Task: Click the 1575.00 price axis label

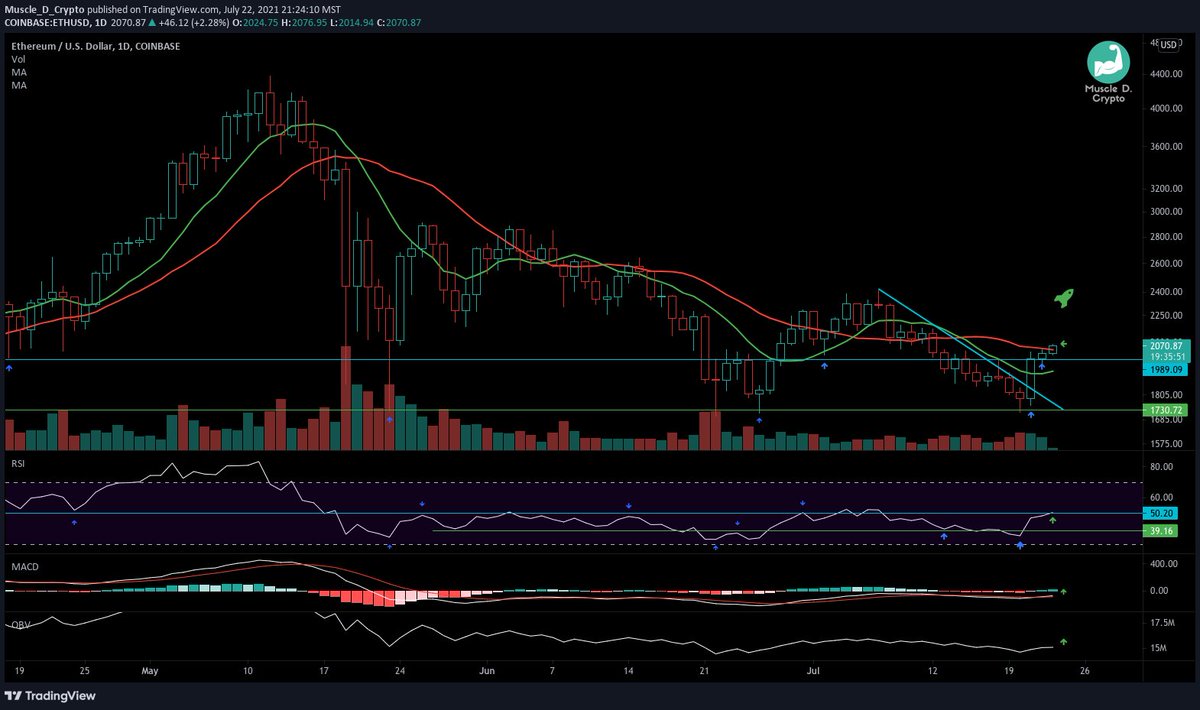Action: coord(1164,443)
